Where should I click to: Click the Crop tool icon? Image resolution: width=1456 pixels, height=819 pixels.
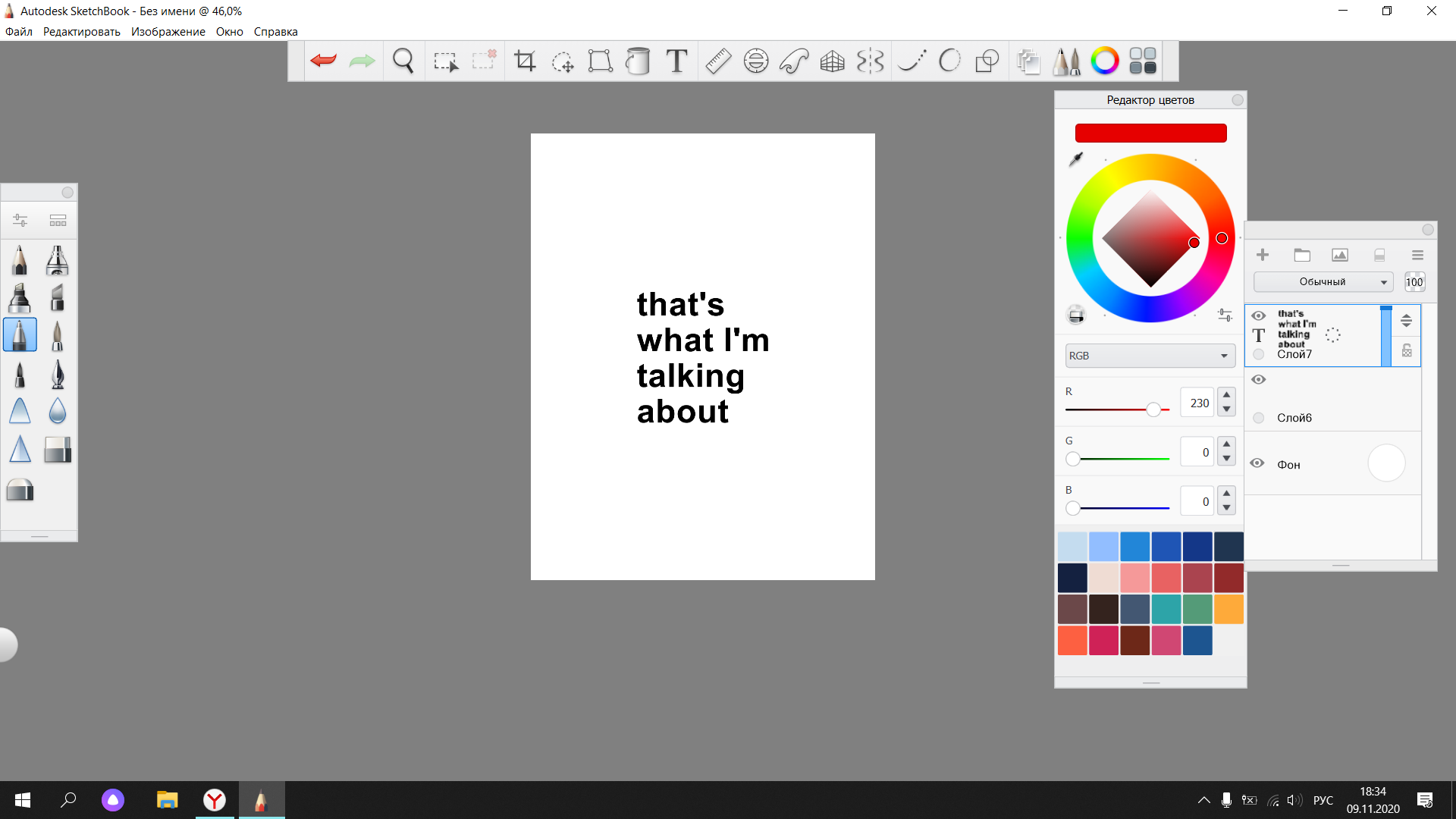(x=525, y=61)
